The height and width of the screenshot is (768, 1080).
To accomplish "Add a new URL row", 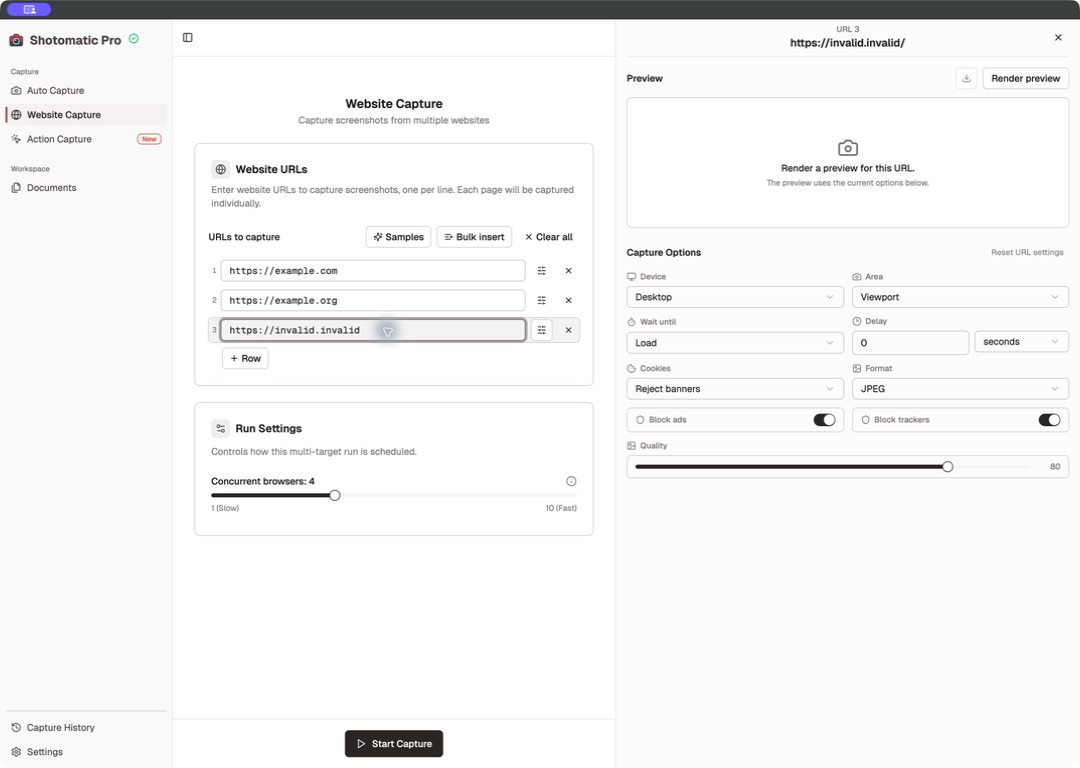I will pyautogui.click(x=245, y=358).
